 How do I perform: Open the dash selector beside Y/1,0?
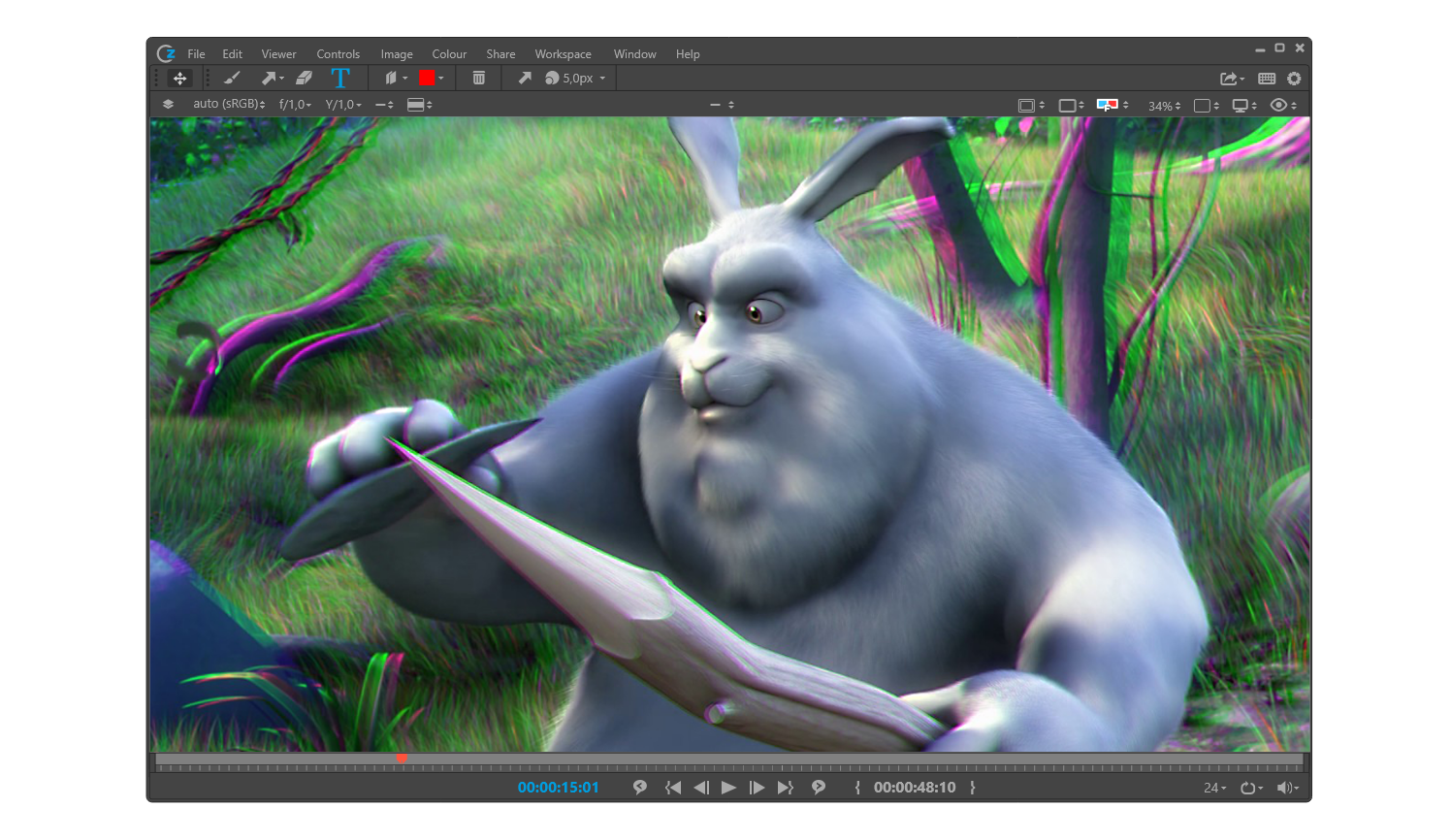pyautogui.click(x=384, y=105)
